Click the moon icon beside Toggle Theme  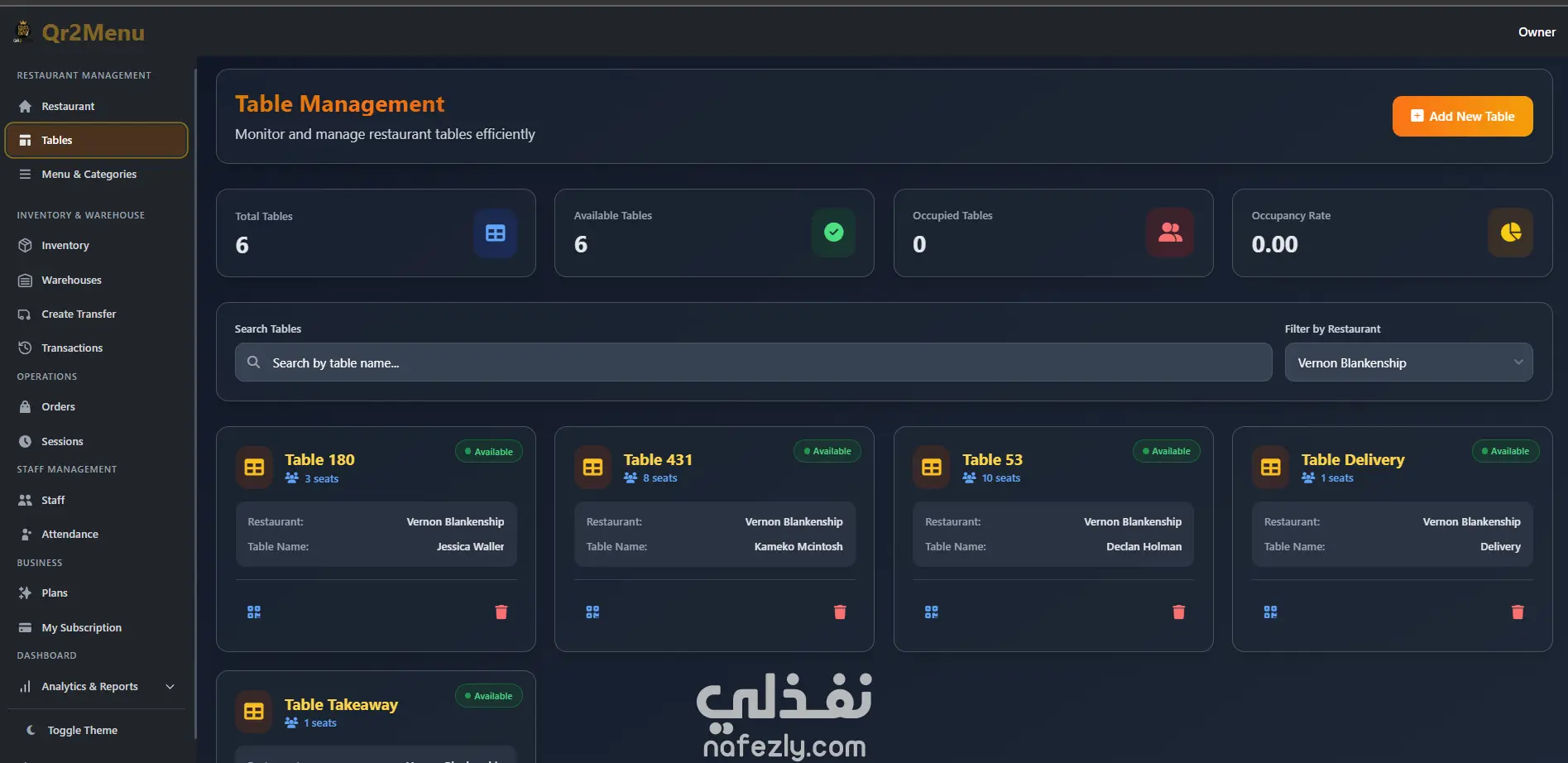[31, 730]
